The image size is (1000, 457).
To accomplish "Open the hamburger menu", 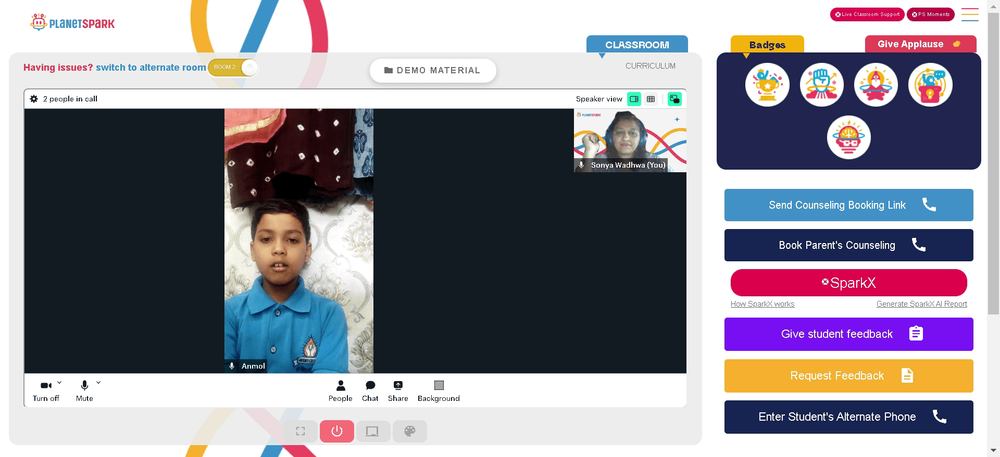I will click(969, 14).
